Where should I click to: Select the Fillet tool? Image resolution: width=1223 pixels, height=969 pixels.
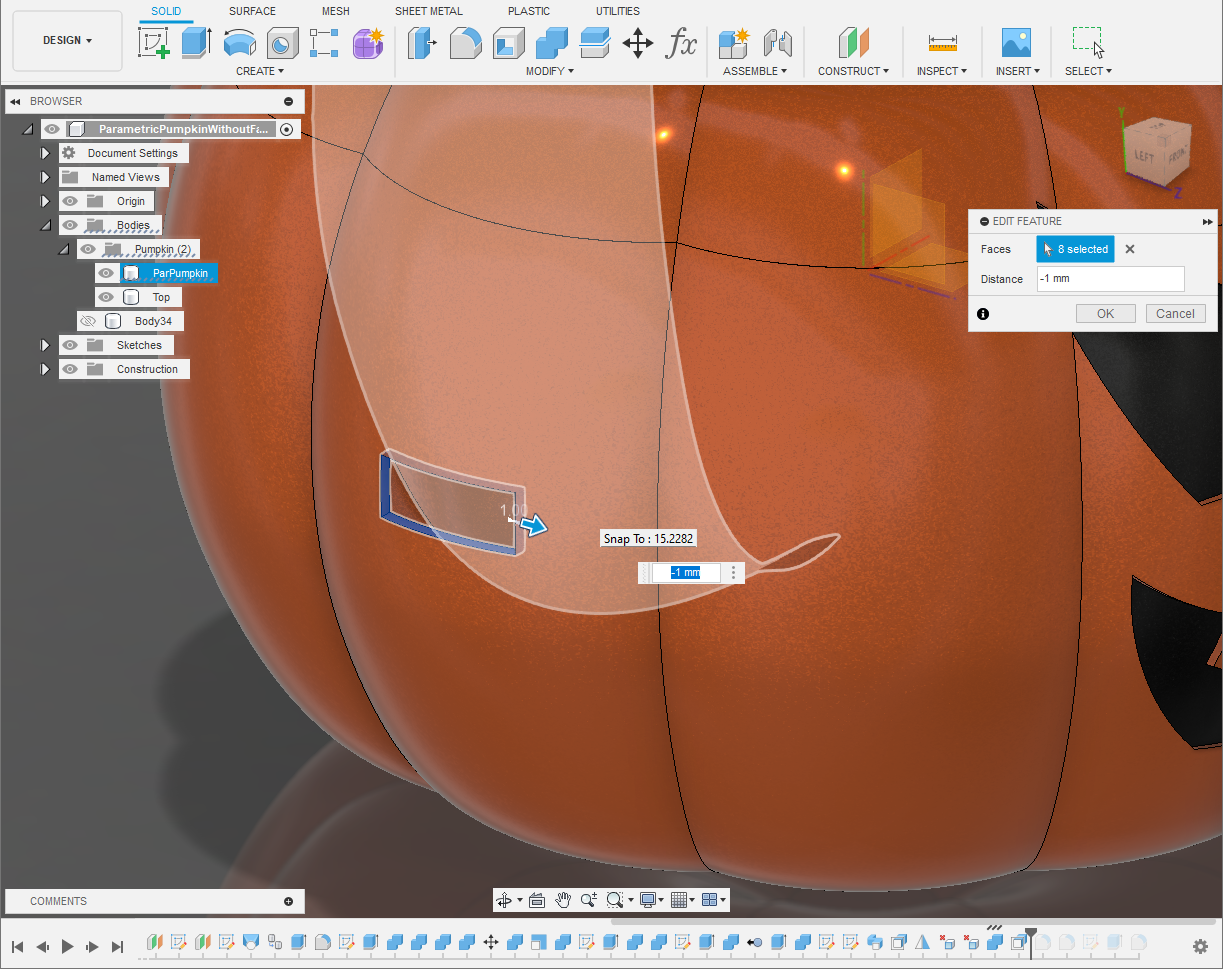point(465,43)
